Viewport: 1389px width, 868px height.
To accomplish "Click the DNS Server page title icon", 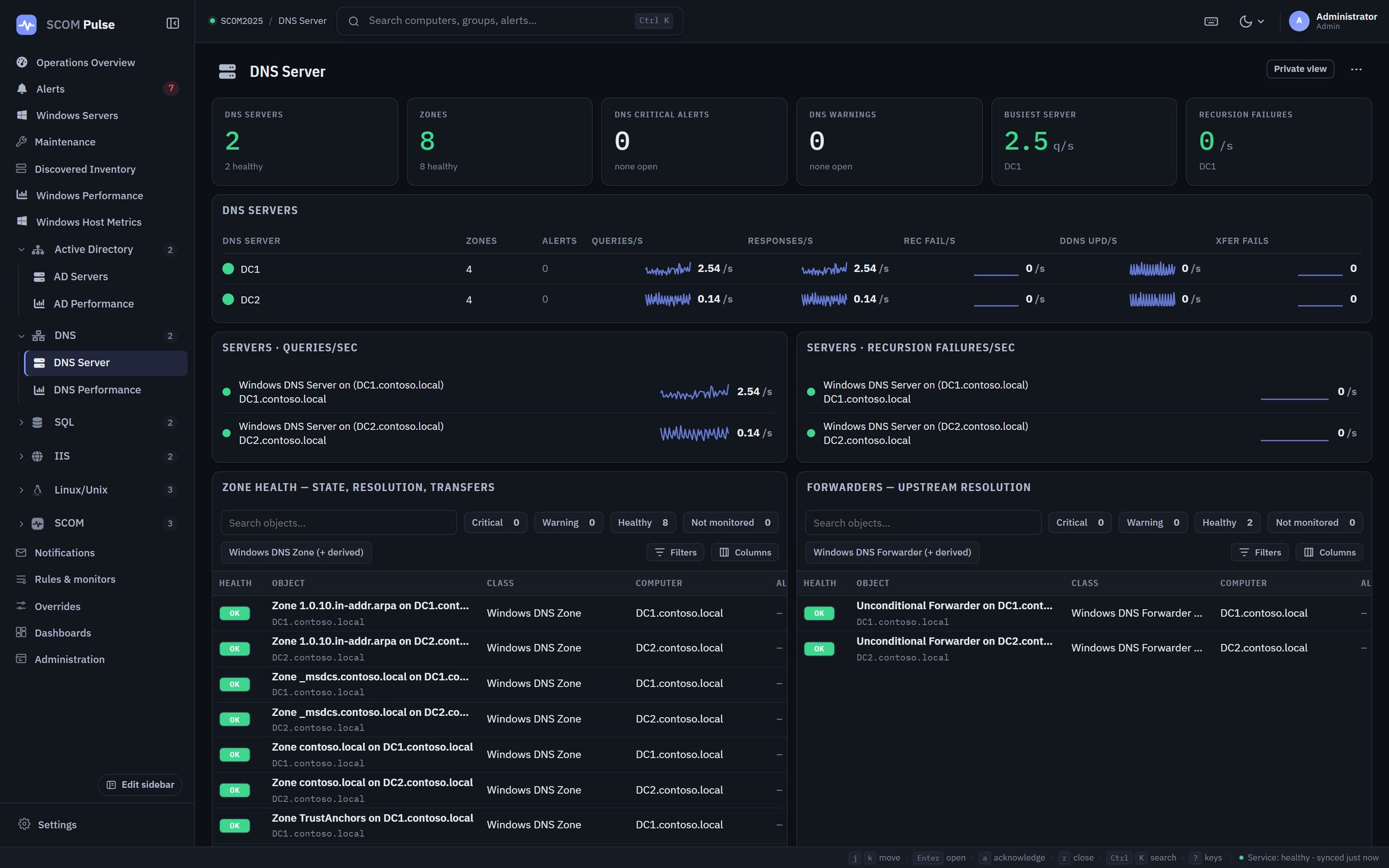I will click(x=227, y=71).
